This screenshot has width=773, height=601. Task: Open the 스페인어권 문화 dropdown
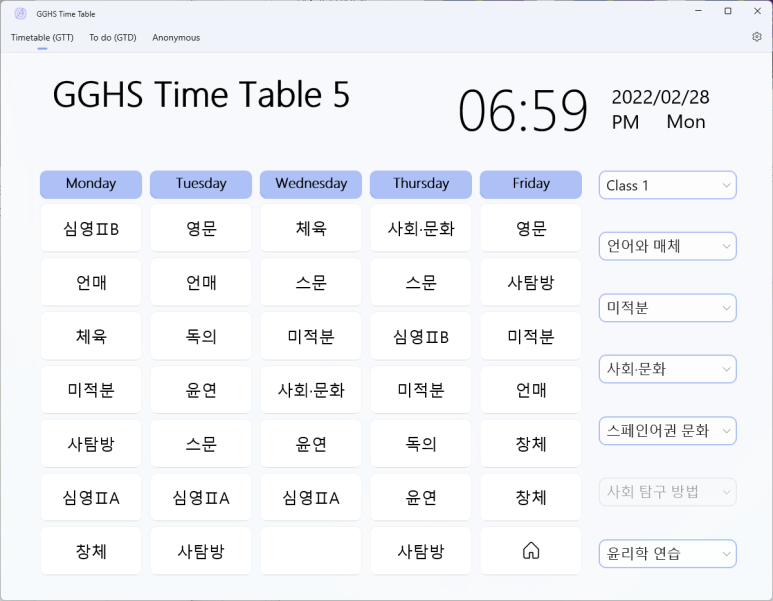click(668, 430)
